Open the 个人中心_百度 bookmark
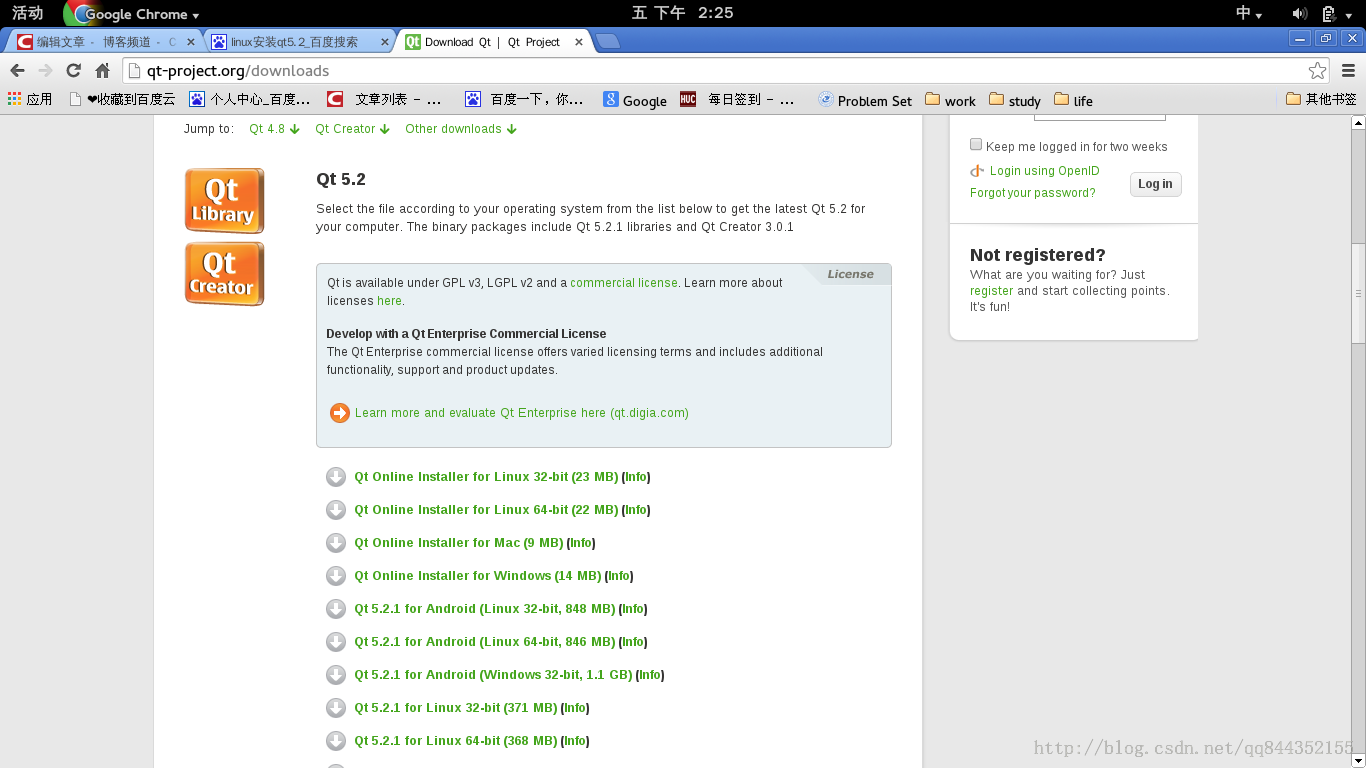Image resolution: width=1366 pixels, height=768 pixels. pyautogui.click(x=250, y=99)
